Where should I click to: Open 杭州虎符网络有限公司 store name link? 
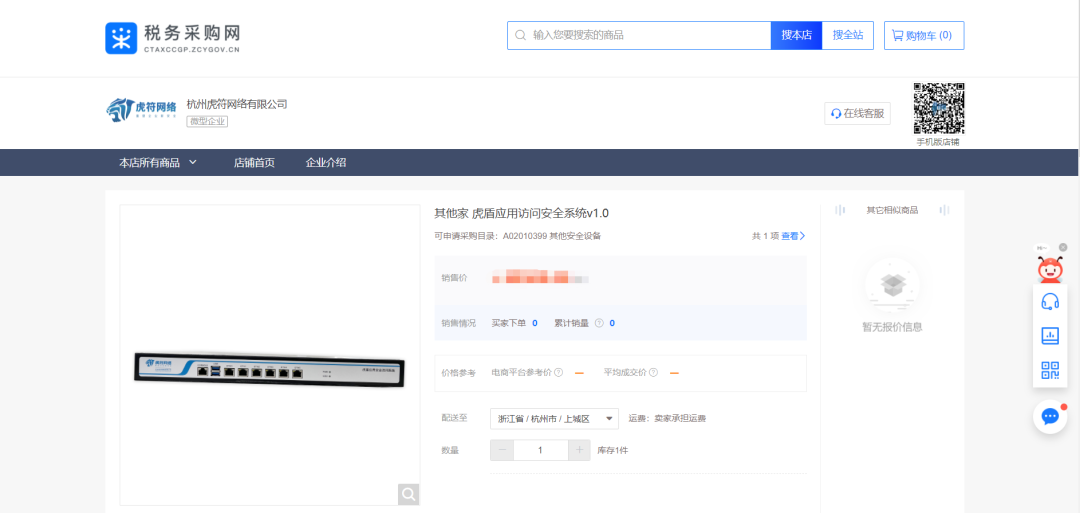click(236, 104)
